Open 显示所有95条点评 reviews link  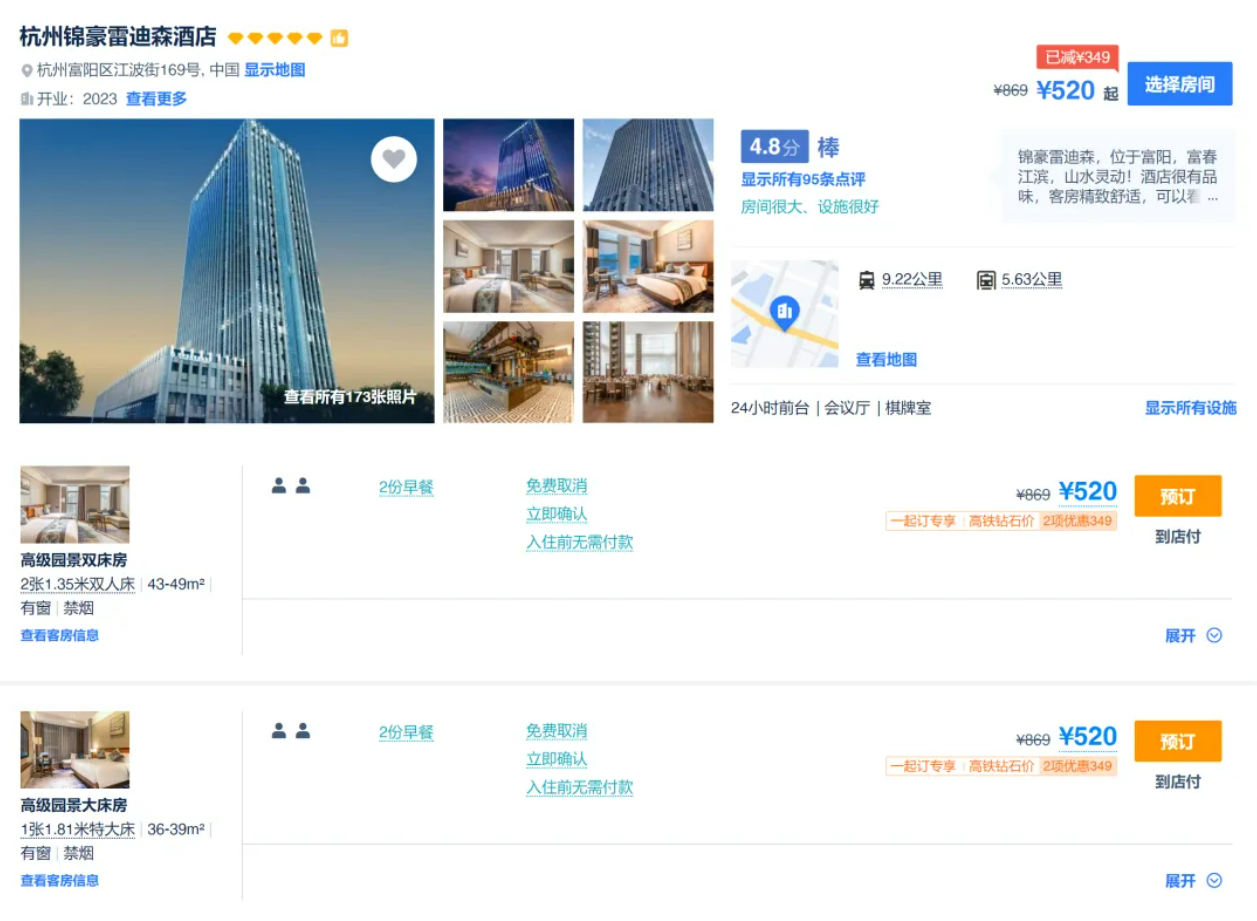click(x=802, y=180)
